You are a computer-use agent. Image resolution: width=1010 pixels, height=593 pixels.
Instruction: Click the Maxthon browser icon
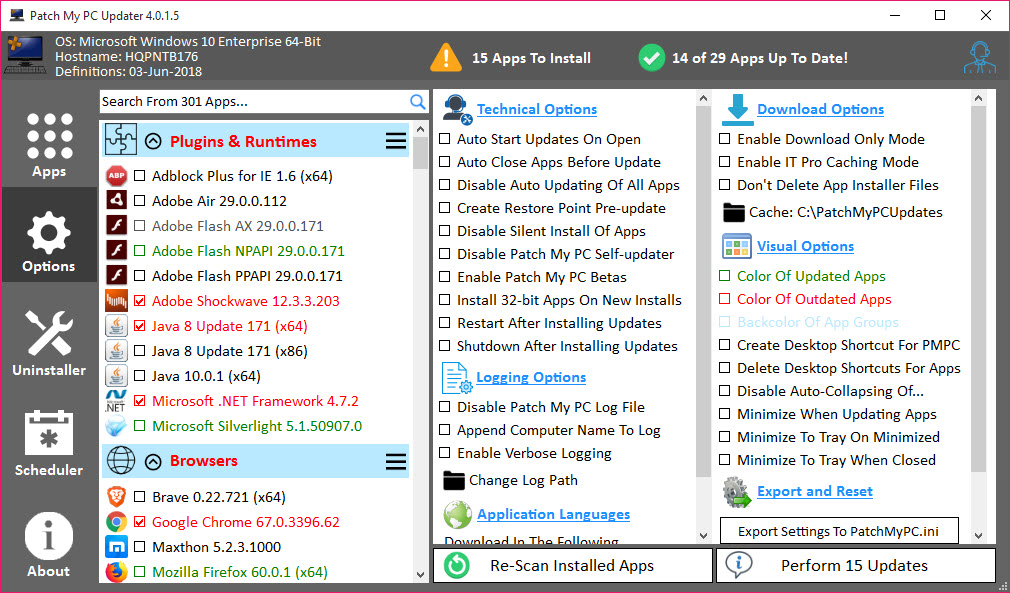point(117,547)
